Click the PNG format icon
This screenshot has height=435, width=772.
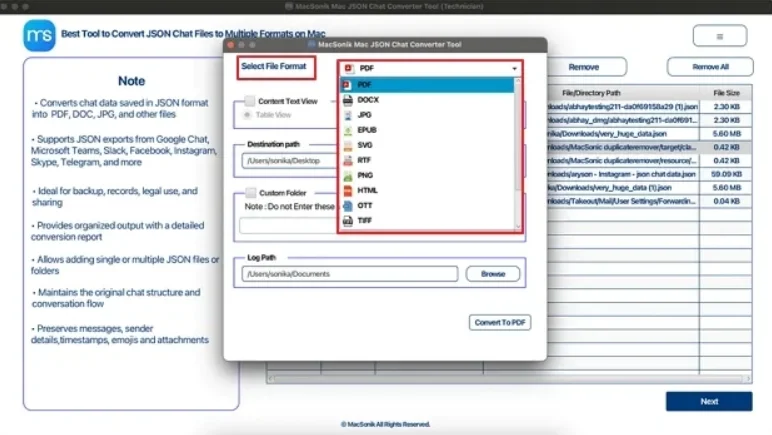348,175
